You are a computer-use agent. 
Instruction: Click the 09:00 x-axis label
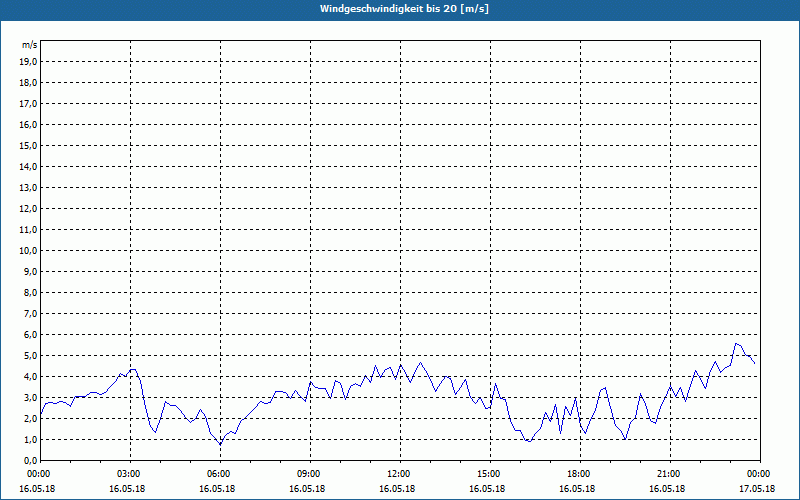click(x=308, y=474)
